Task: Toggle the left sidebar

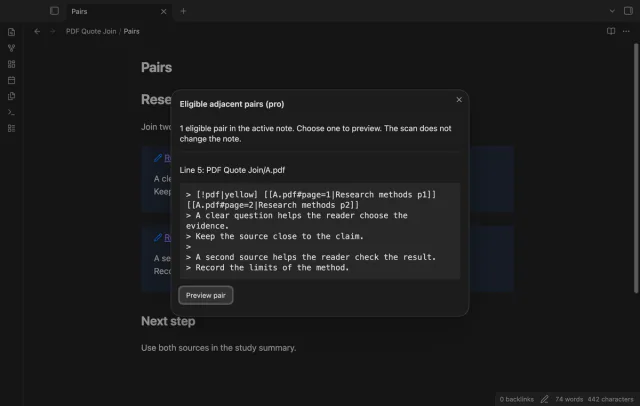Action: click(x=54, y=11)
